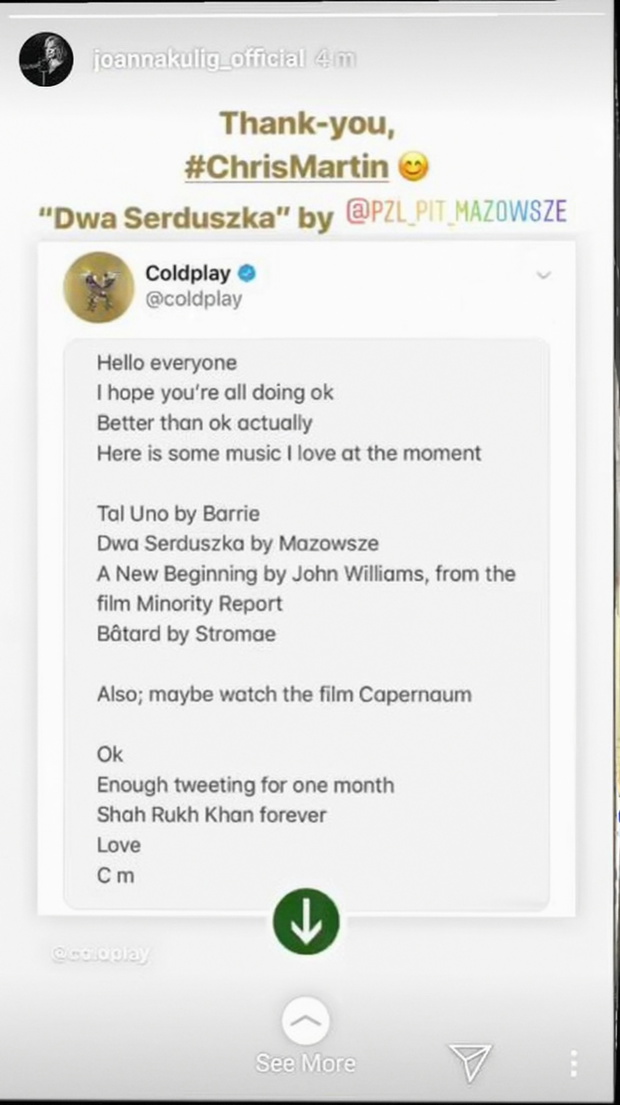Tap the smiling emoji after #ChrisMartin
620x1105 pixels.
(414, 166)
